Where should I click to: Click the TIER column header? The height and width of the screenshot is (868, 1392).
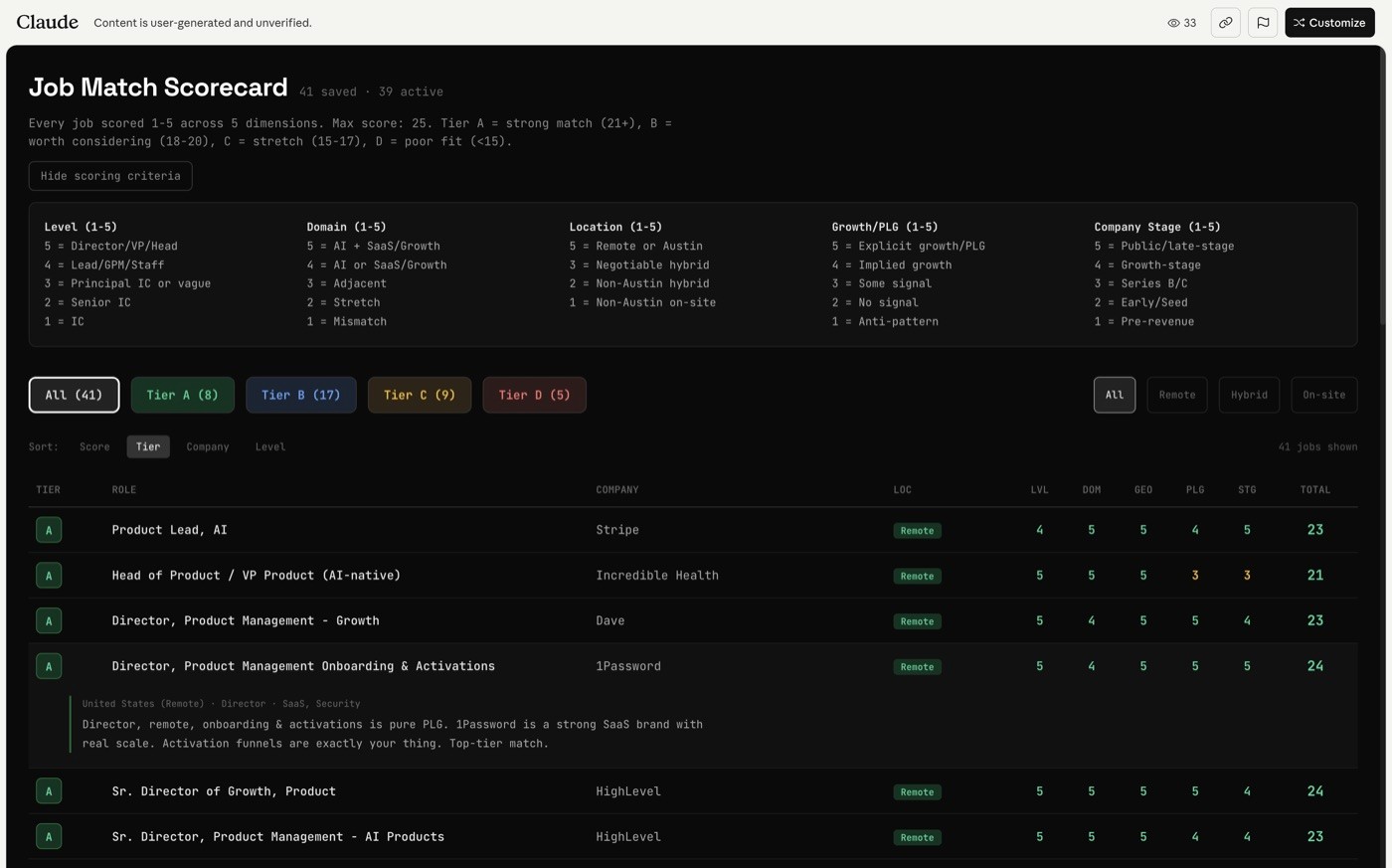48,490
